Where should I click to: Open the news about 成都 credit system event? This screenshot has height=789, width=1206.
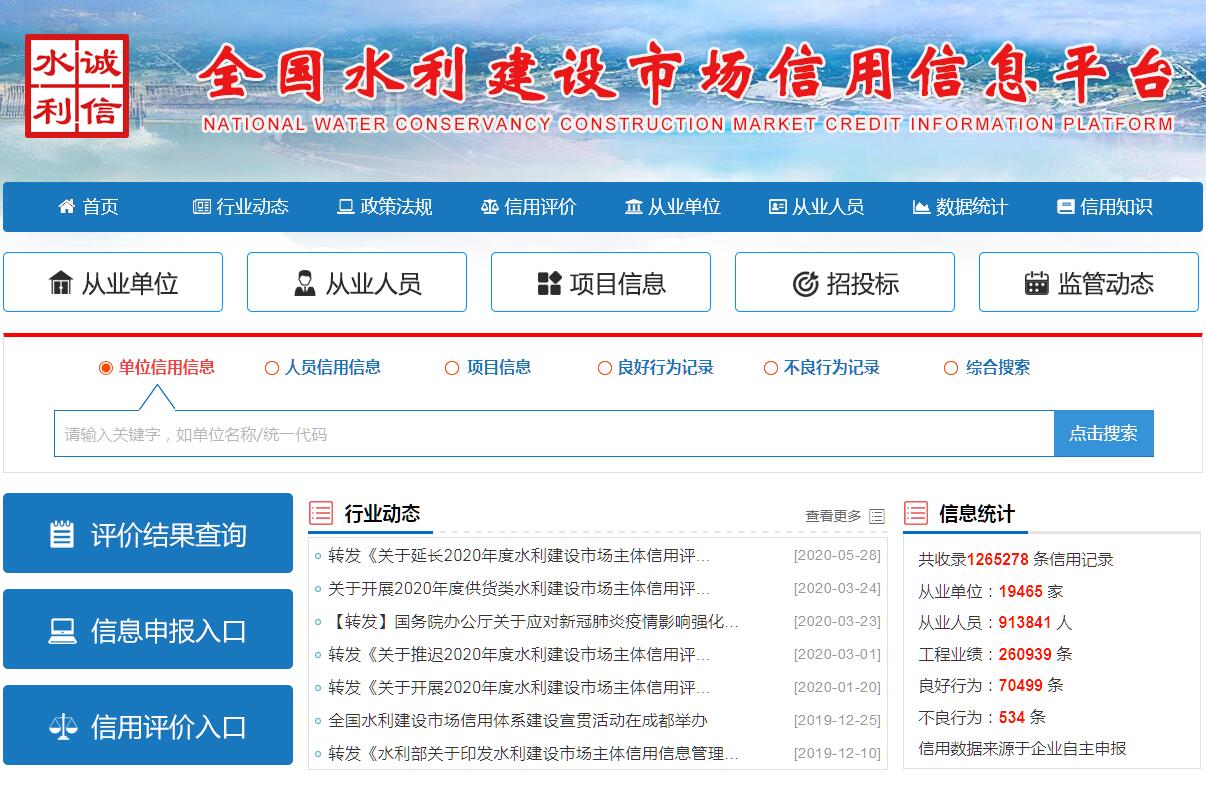pyautogui.click(x=517, y=720)
